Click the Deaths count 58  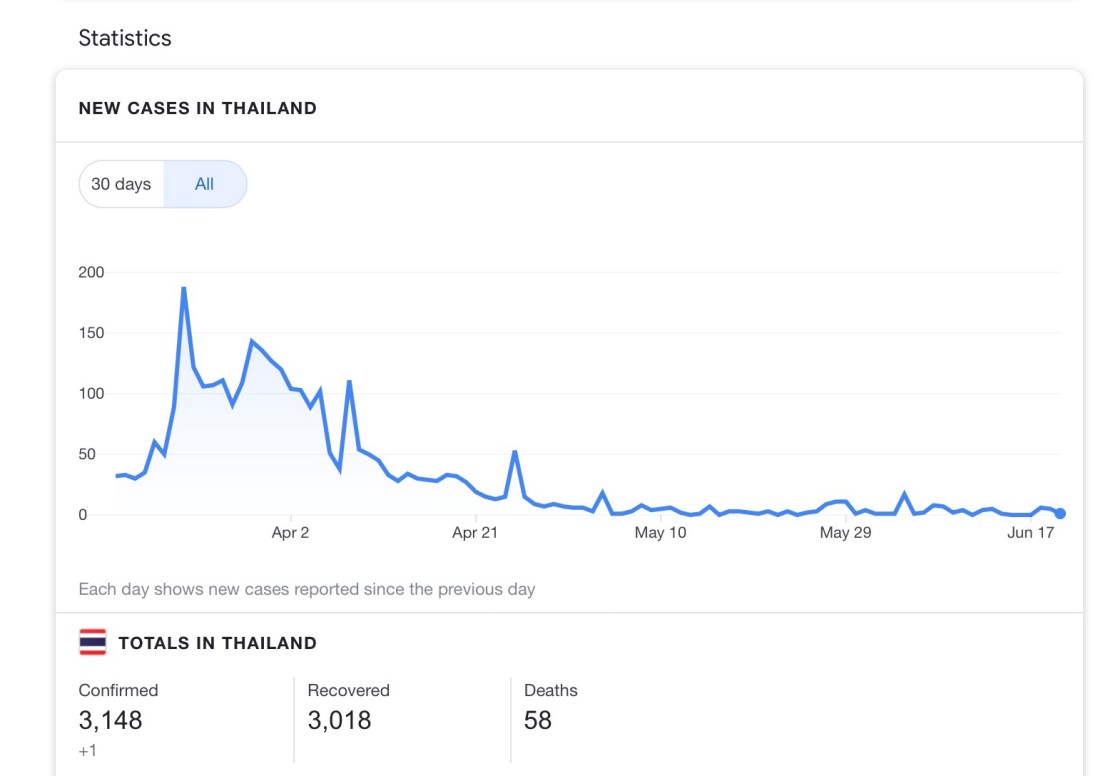538,720
